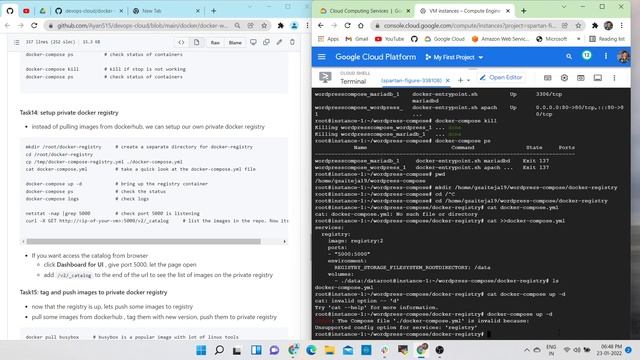Go back in the Google Cloud browser
This screenshot has height=360, width=640.
tap(321, 25)
